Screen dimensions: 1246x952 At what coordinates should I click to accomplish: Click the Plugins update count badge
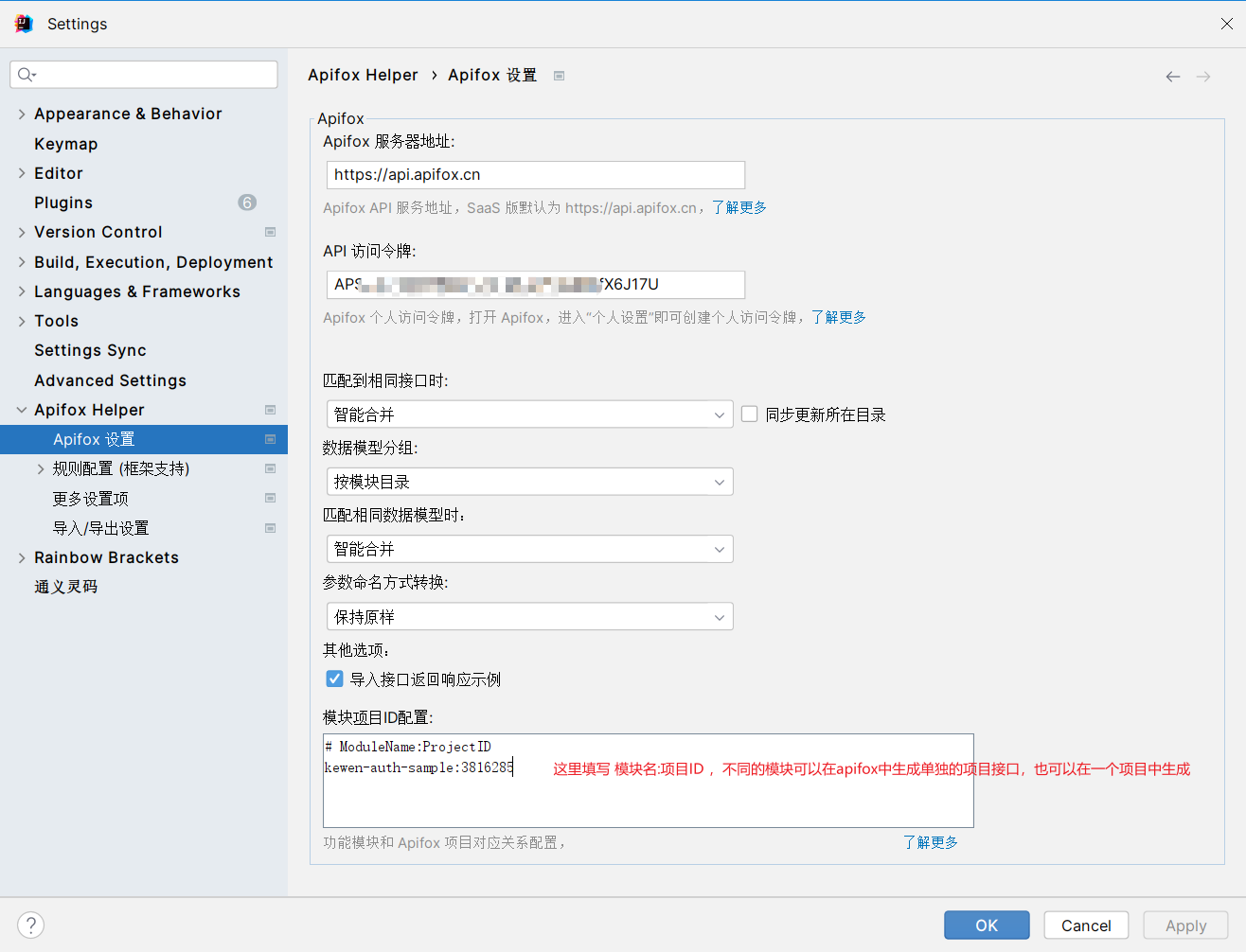247,203
